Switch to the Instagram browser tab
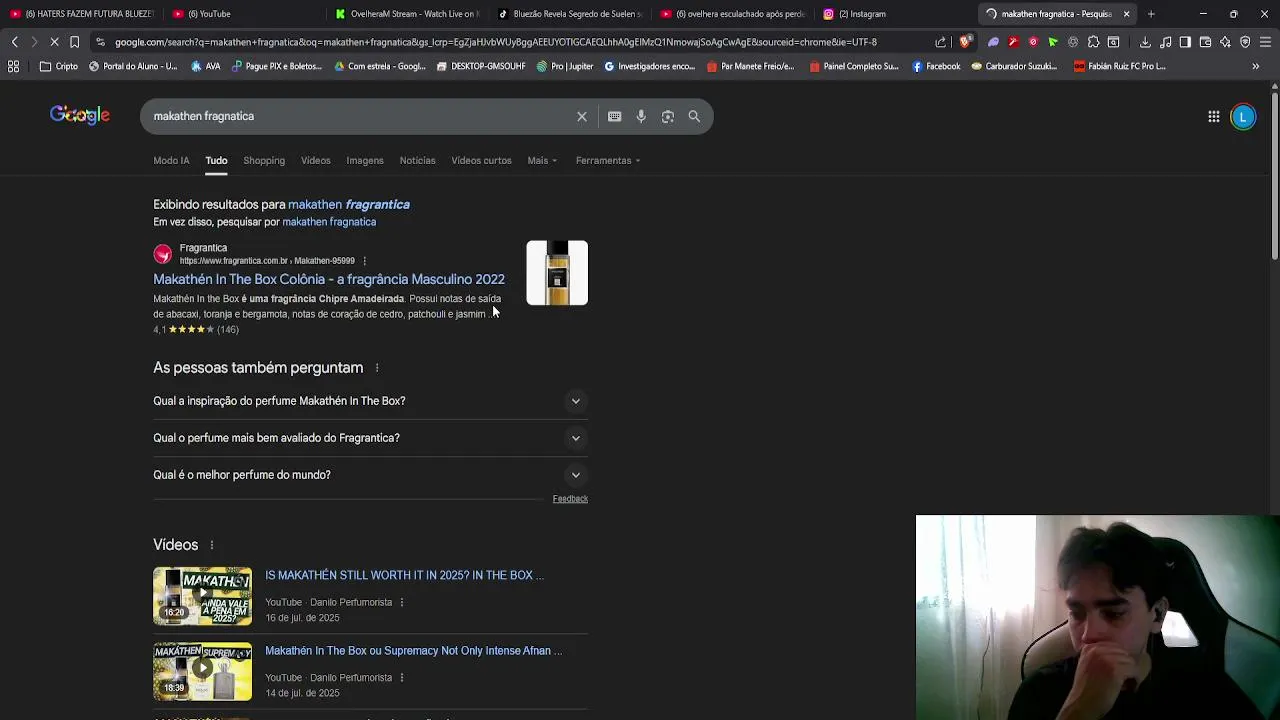 pos(895,14)
